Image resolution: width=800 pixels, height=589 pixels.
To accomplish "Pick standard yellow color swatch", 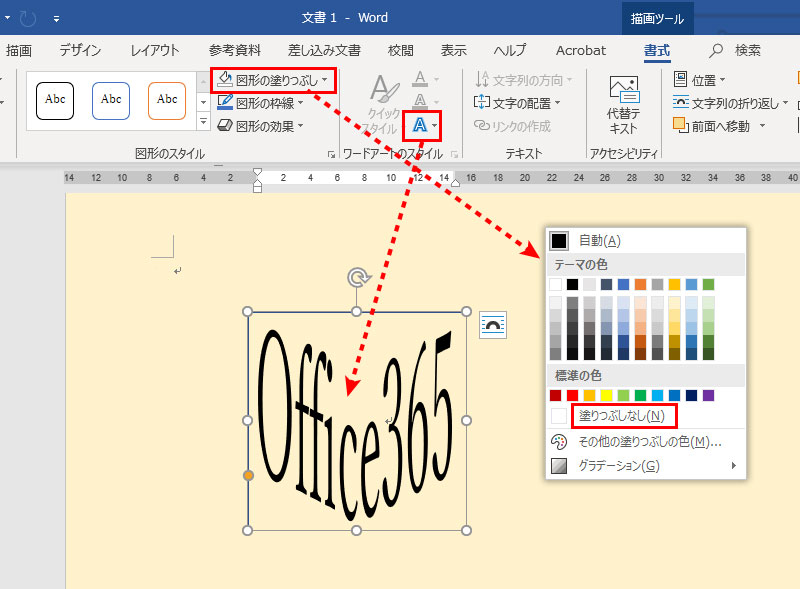I will pyautogui.click(x=606, y=395).
